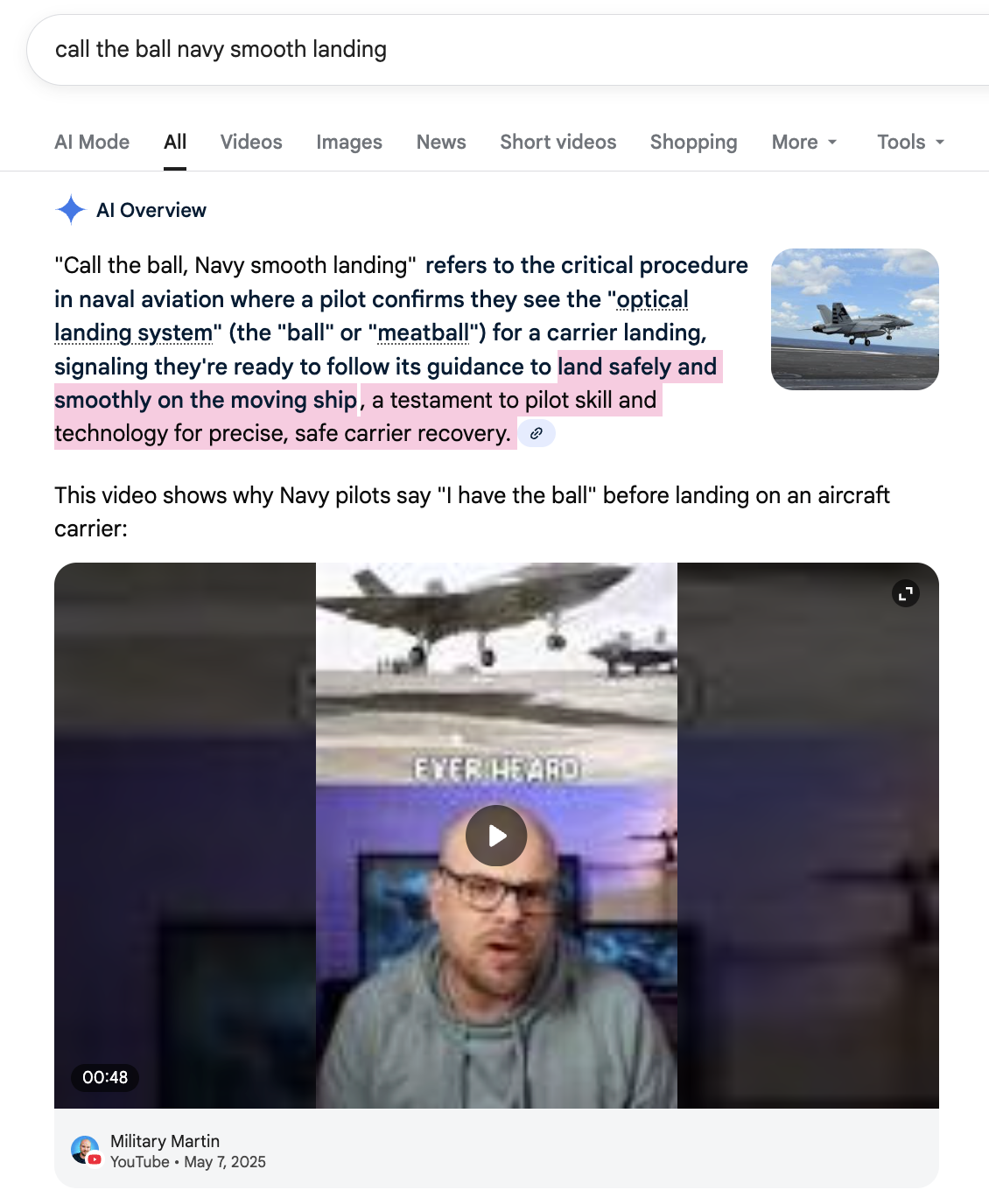The width and height of the screenshot is (989, 1204).
Task: Expand the video to fullscreen
Action: point(906,594)
